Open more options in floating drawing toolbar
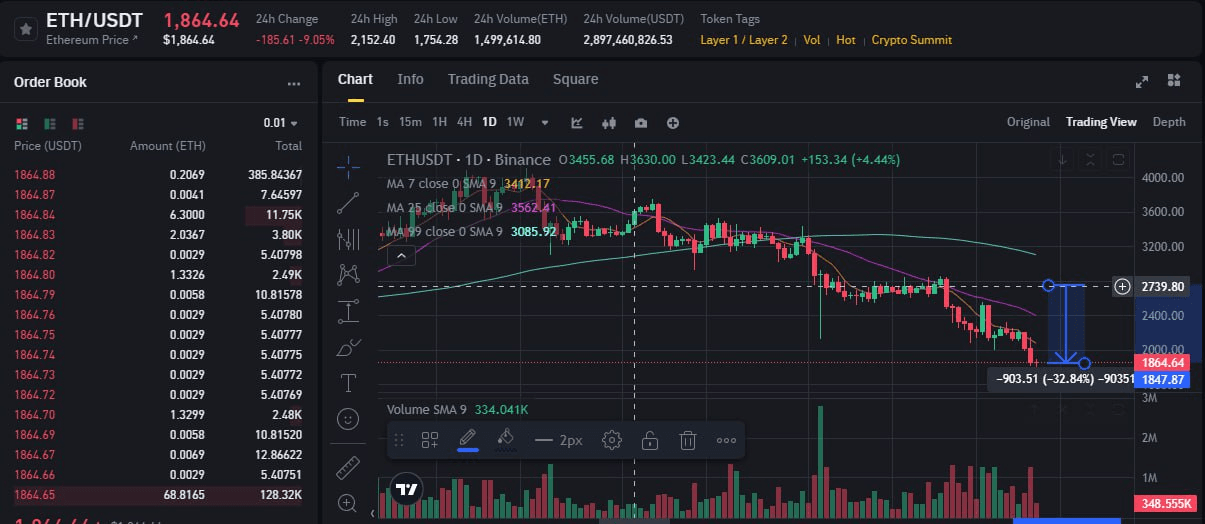 coord(726,439)
